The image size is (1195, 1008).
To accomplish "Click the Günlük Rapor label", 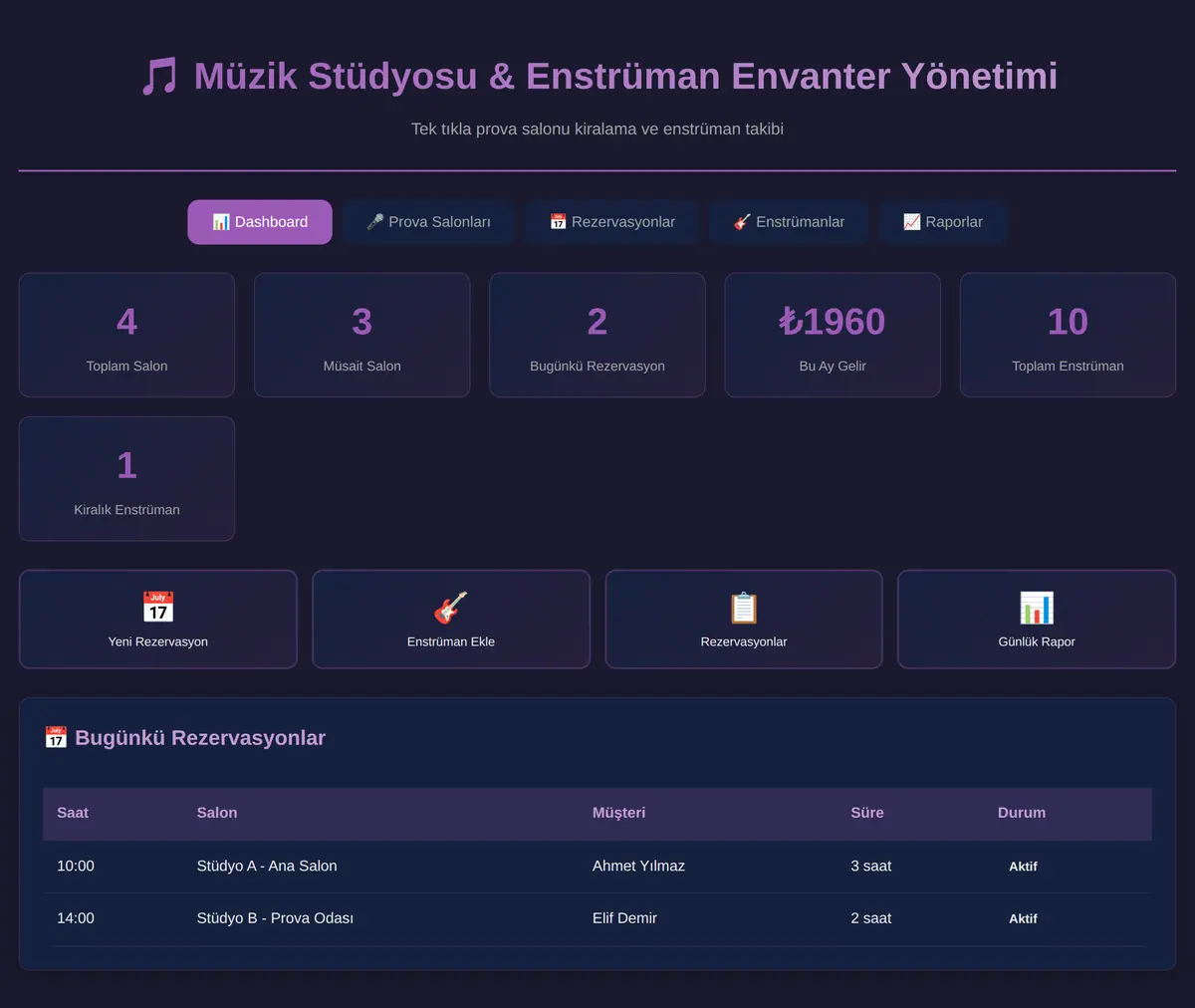I will click(1037, 641).
